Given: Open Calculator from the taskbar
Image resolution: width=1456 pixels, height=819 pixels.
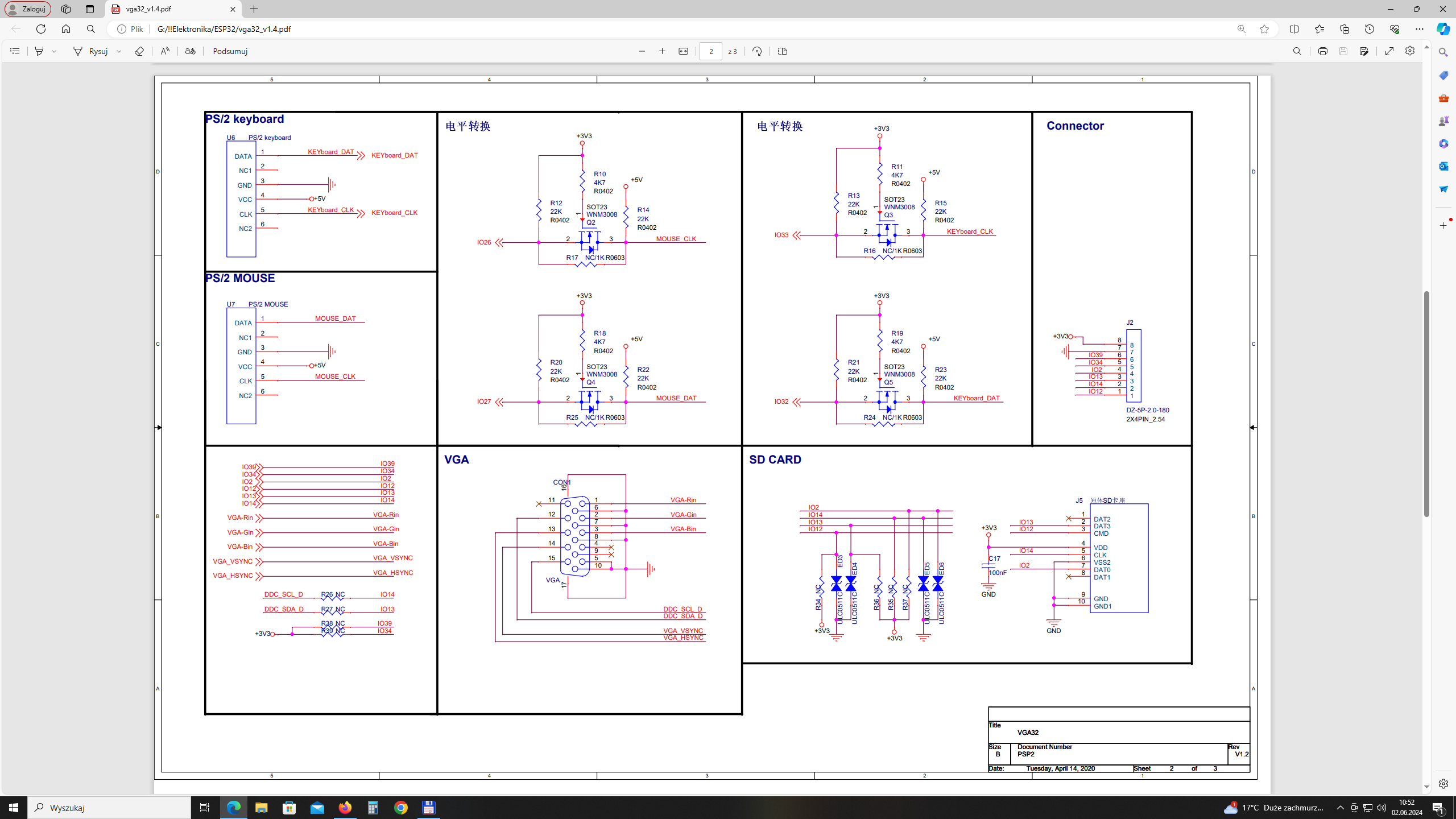Looking at the screenshot, I should pyautogui.click(x=373, y=808).
